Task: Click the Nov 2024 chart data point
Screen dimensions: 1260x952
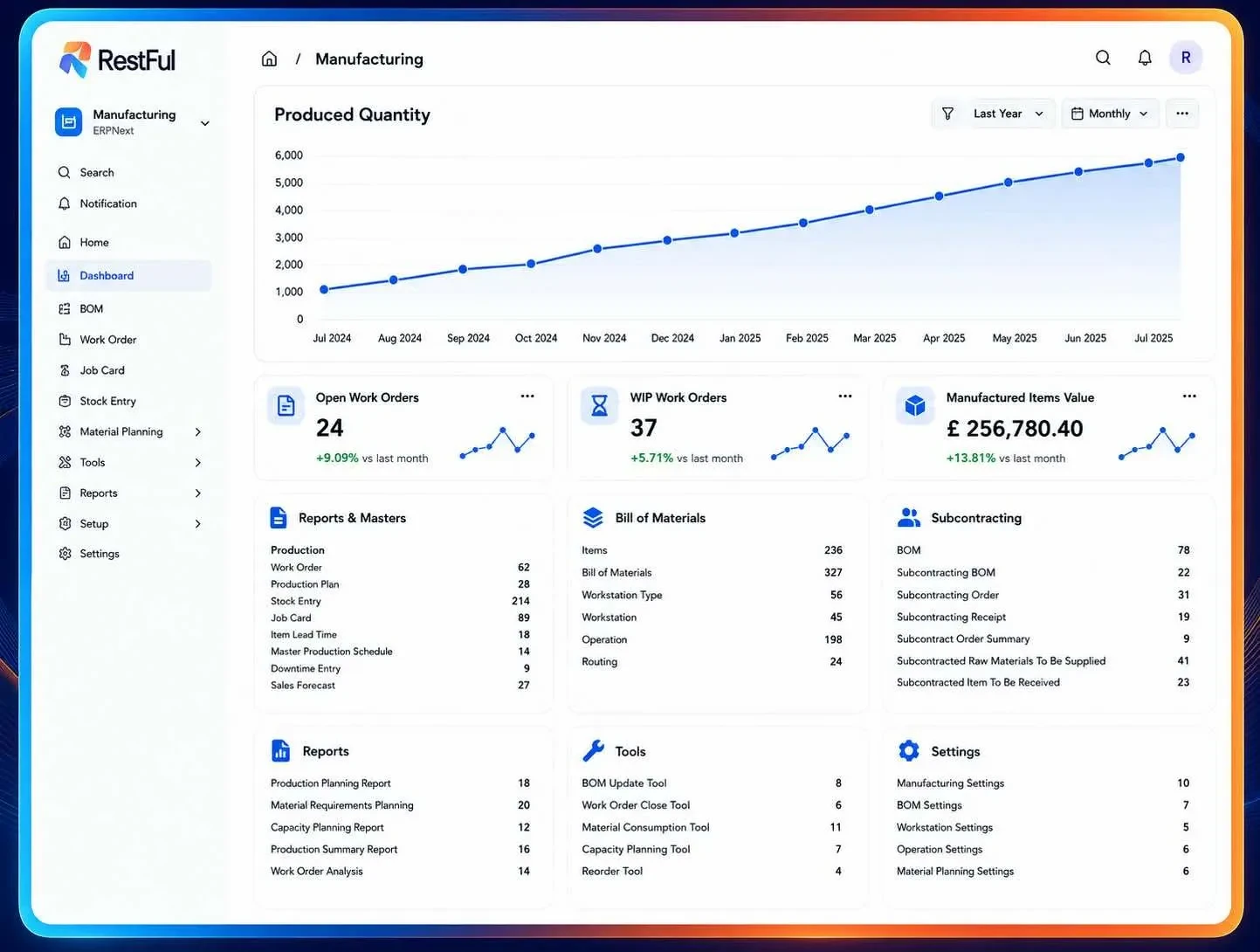Action: 597,249
